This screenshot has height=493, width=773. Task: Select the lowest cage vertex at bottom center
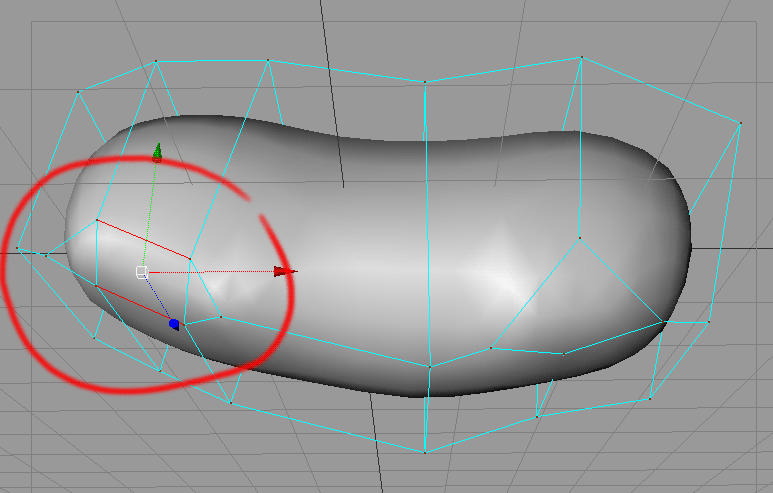425,452
